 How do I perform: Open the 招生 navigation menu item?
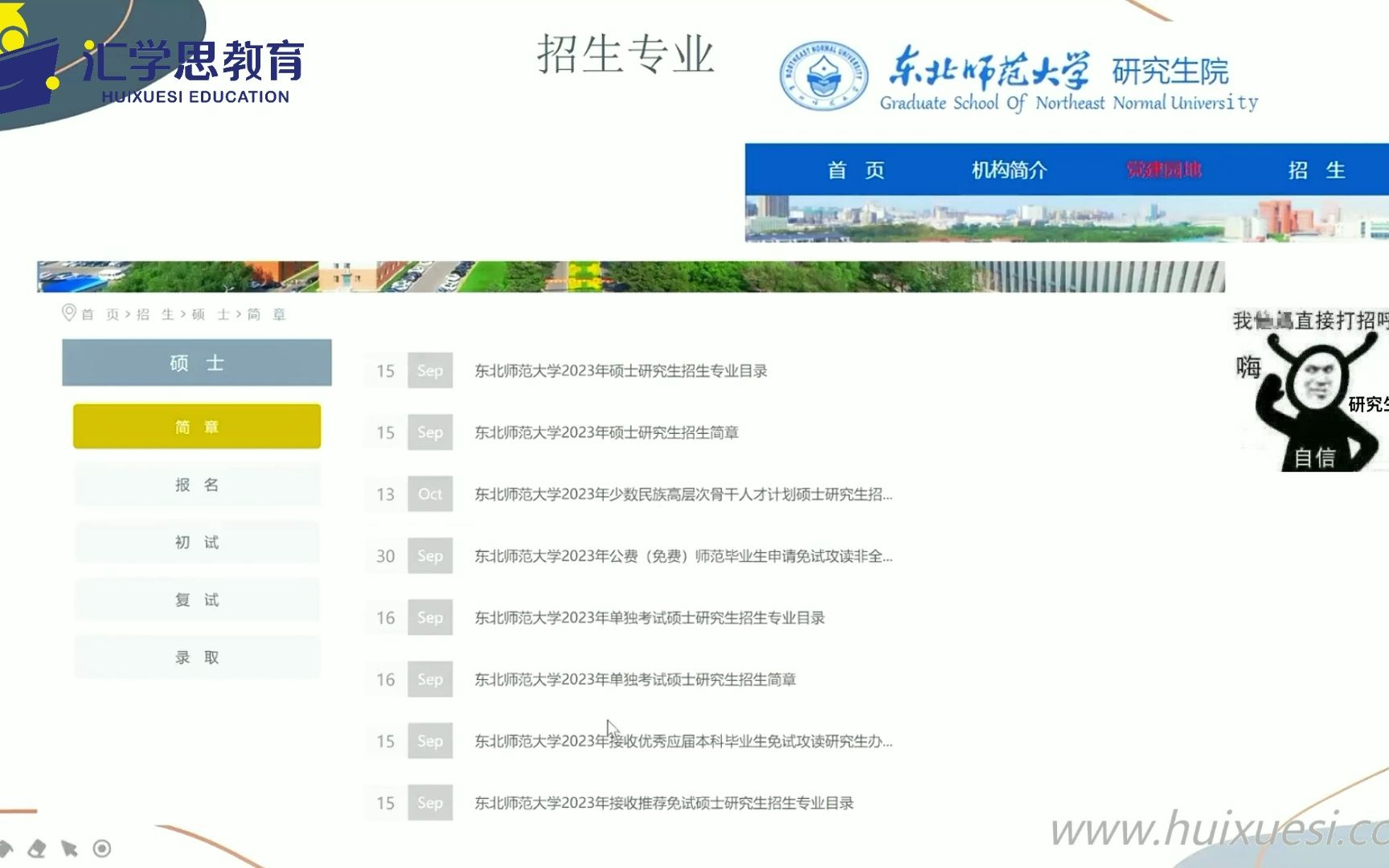pos(1316,170)
